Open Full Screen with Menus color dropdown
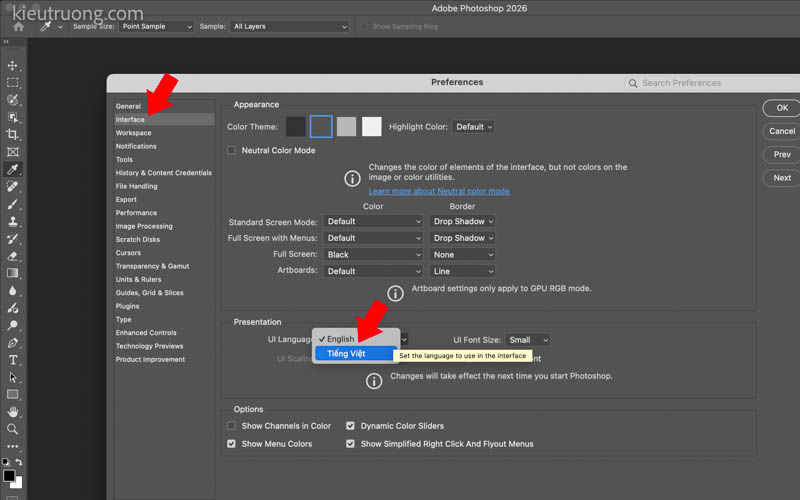 point(373,238)
